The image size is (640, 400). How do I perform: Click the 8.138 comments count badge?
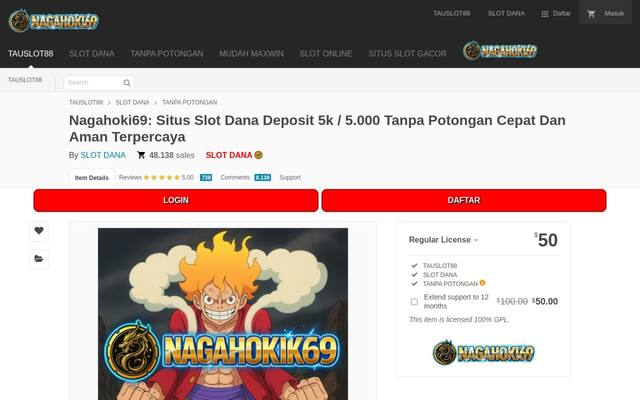(x=262, y=178)
